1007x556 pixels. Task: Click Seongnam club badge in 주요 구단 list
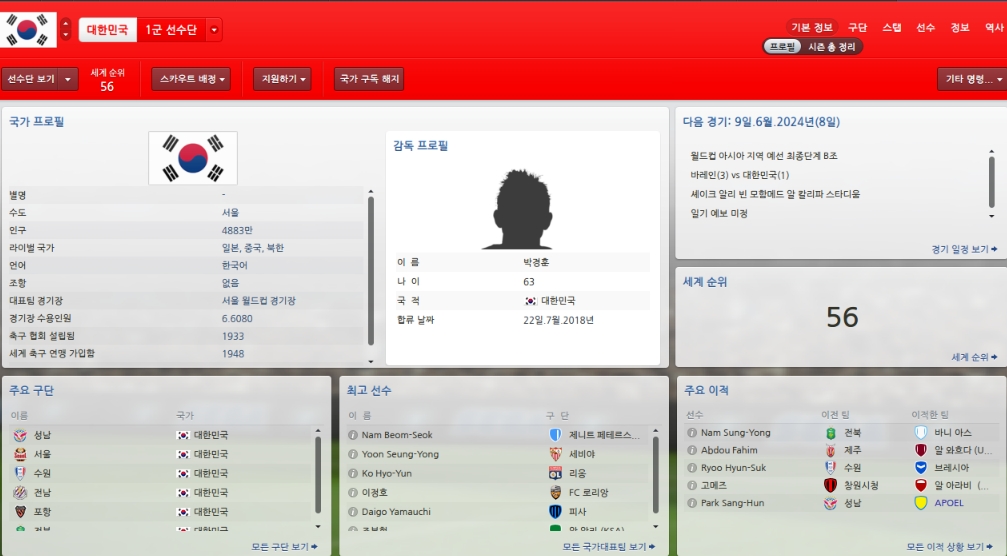point(21,435)
